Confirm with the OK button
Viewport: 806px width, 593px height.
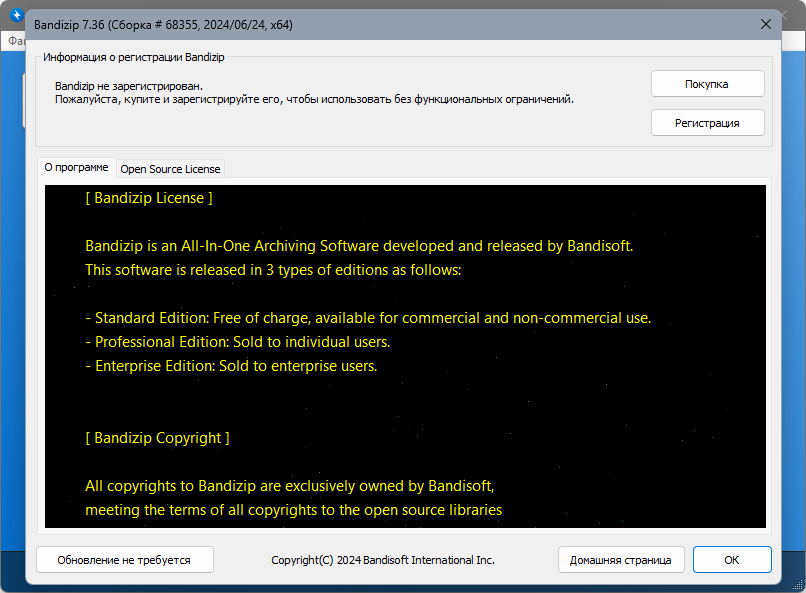click(x=731, y=560)
